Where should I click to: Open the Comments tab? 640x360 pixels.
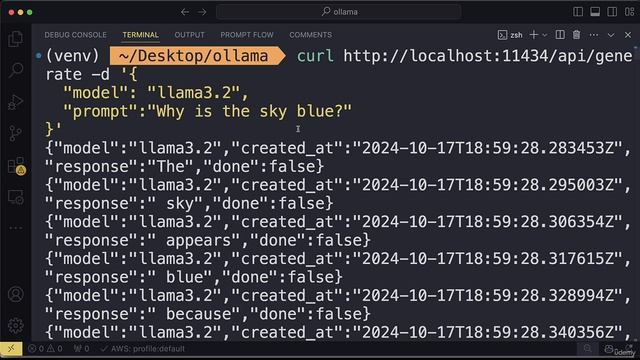(x=311, y=35)
